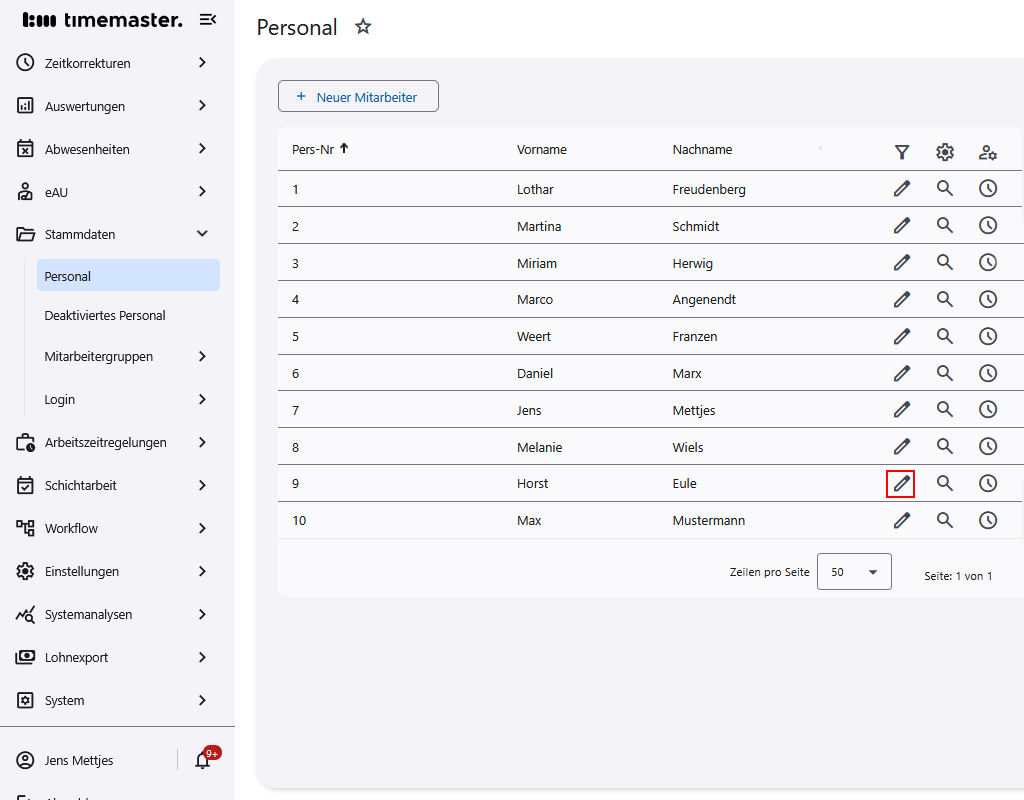The height and width of the screenshot is (800, 1024).
Task: Open notifications bell with 9+ badge
Action: (203, 760)
